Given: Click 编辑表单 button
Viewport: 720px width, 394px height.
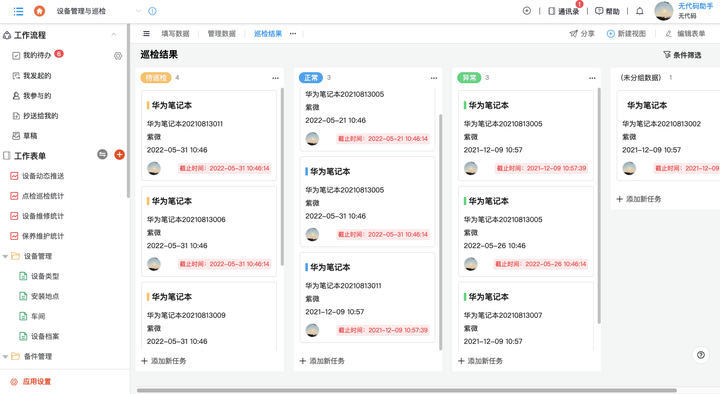Looking at the screenshot, I should (x=685, y=34).
